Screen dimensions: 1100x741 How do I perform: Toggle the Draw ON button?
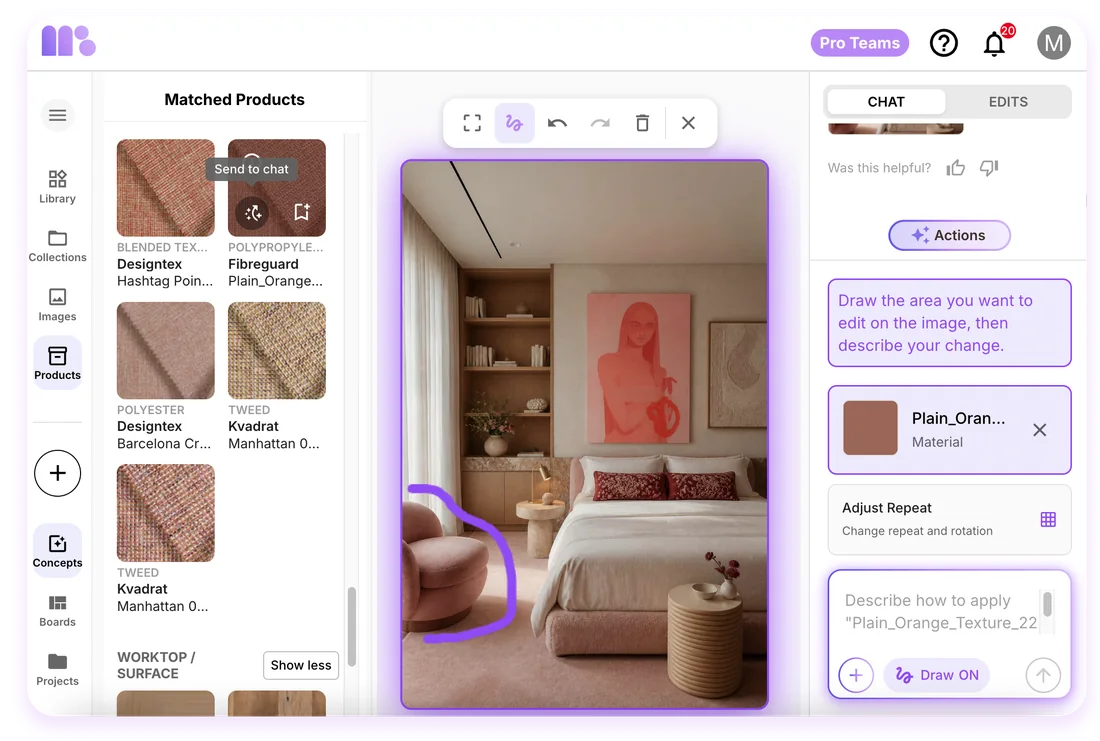(x=937, y=675)
